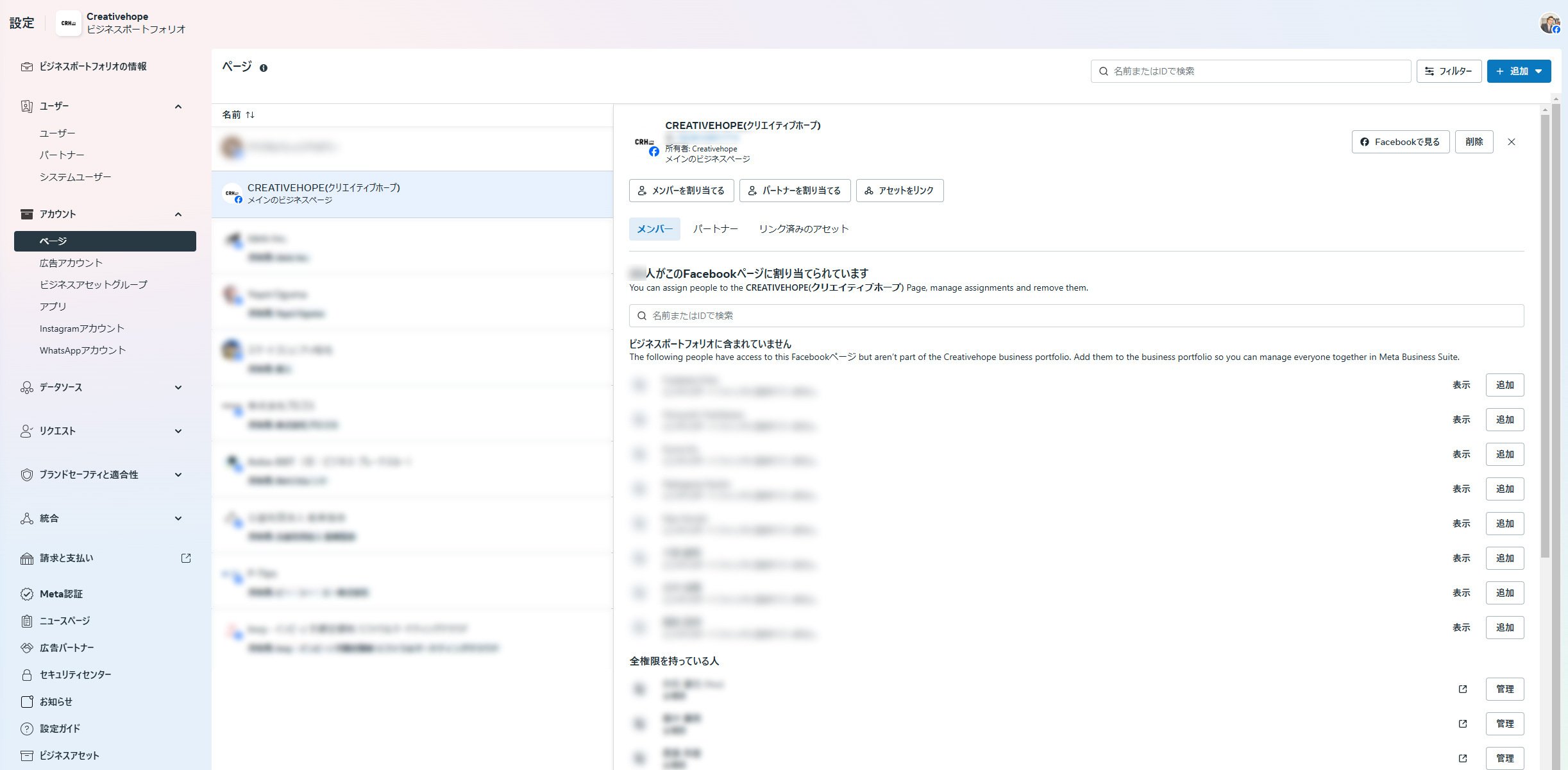Click the external link icon beside 請求と支払い
1568x770 pixels.
[x=186, y=558]
